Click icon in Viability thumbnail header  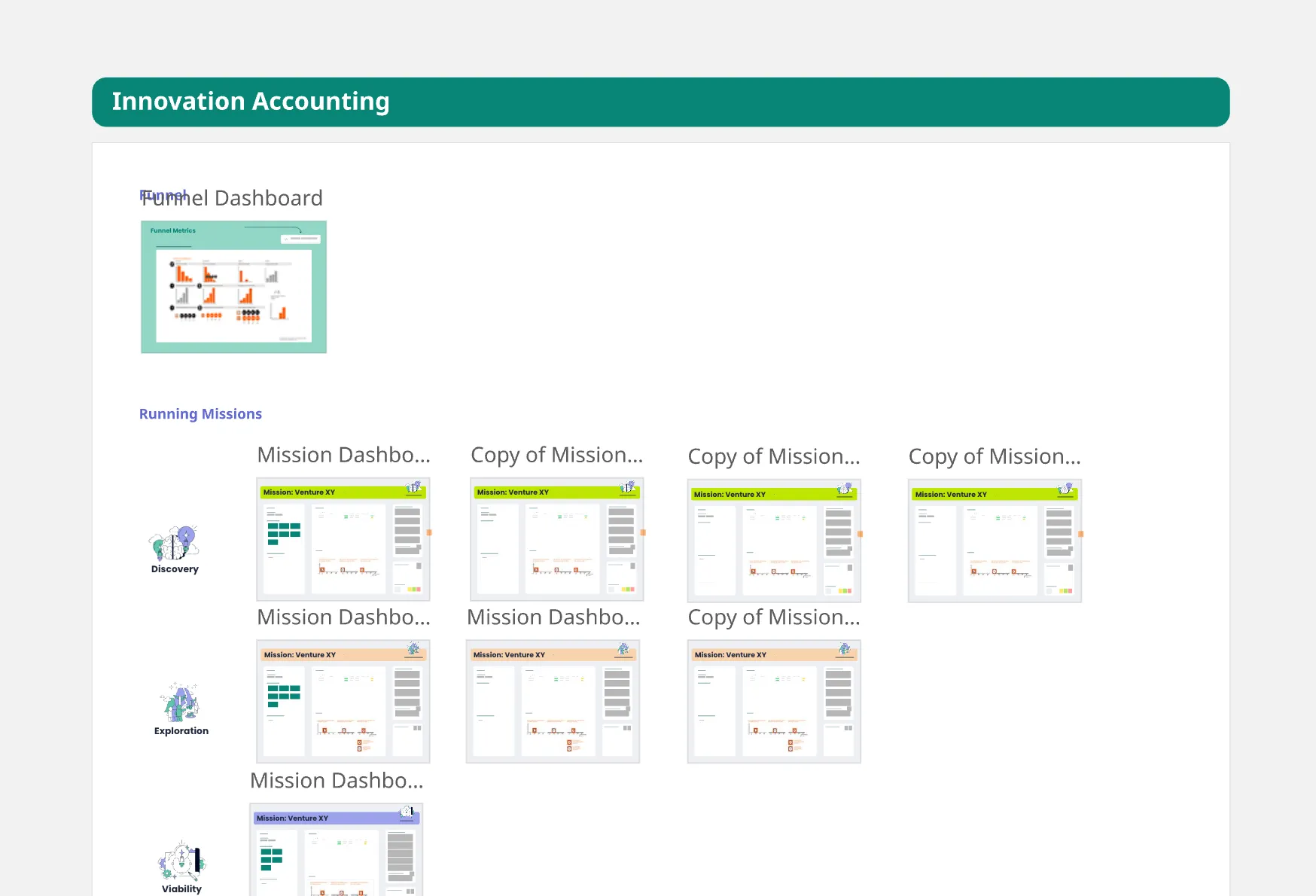(x=407, y=812)
